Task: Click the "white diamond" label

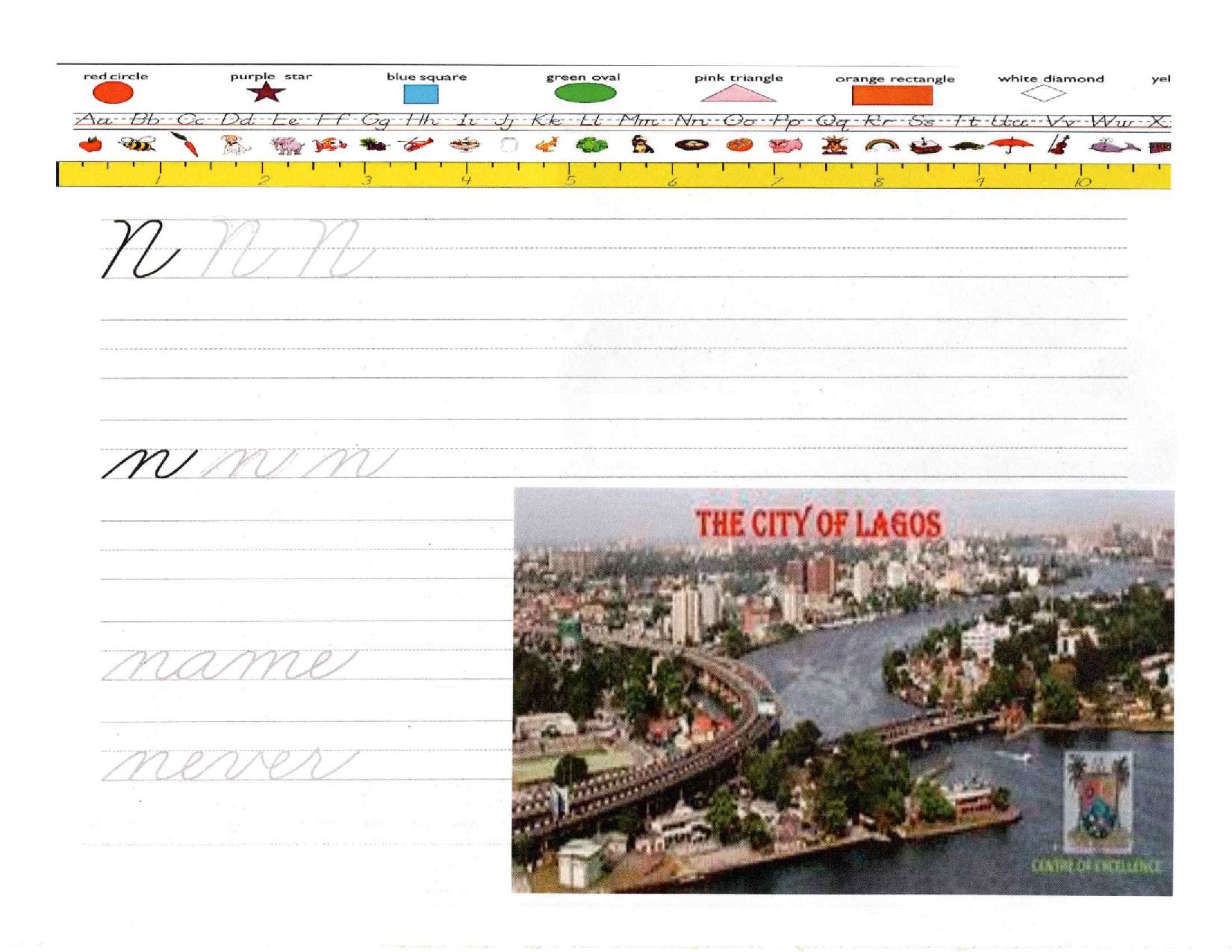Action: click(x=1051, y=78)
